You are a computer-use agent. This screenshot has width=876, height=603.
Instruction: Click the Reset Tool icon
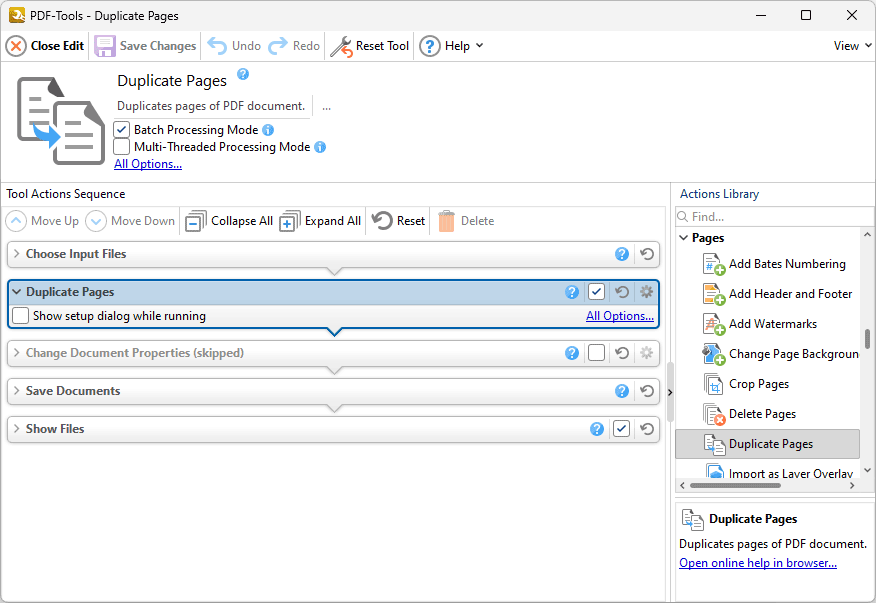coord(342,45)
